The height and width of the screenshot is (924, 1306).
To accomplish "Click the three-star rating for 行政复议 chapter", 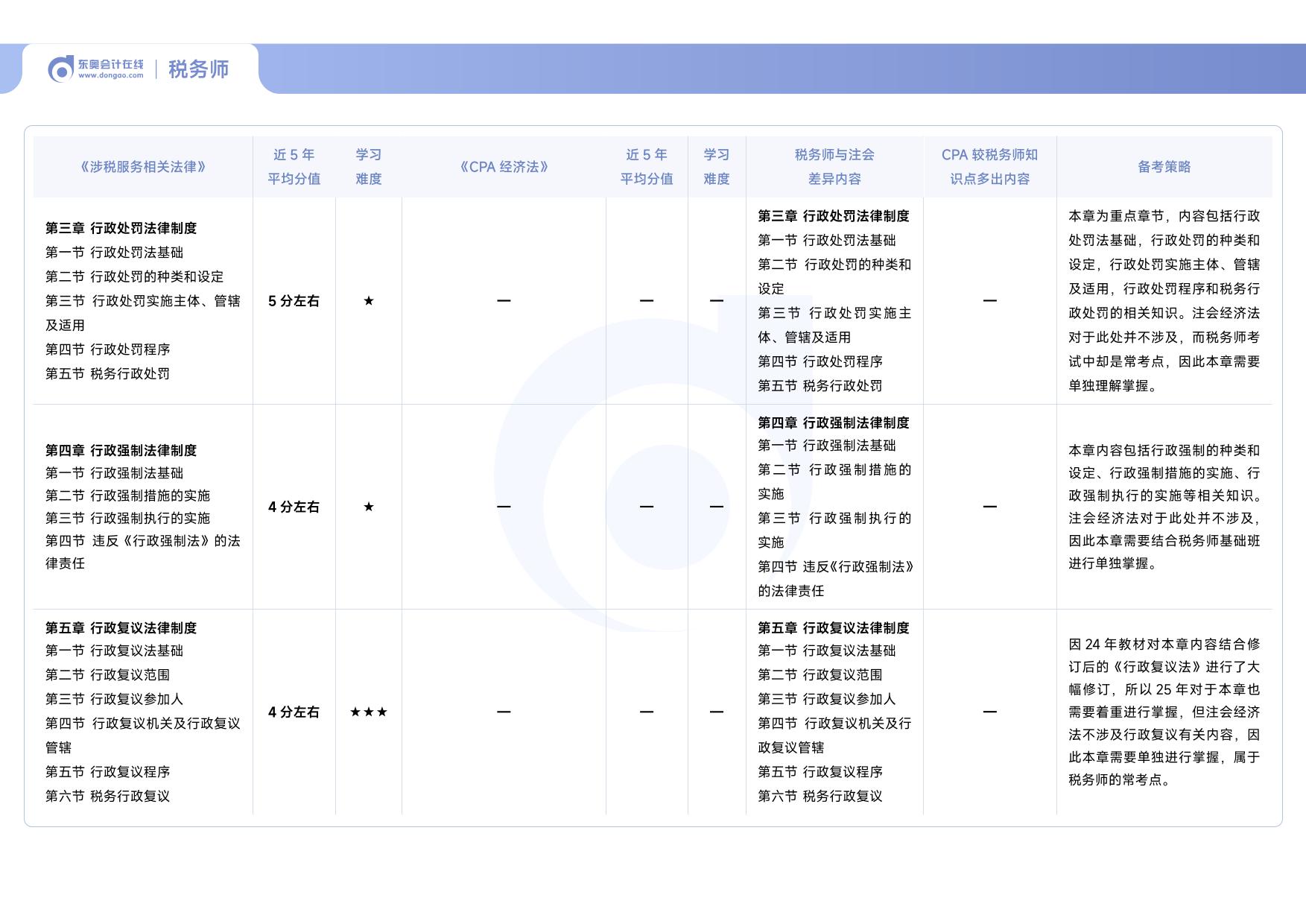I will pyautogui.click(x=369, y=712).
